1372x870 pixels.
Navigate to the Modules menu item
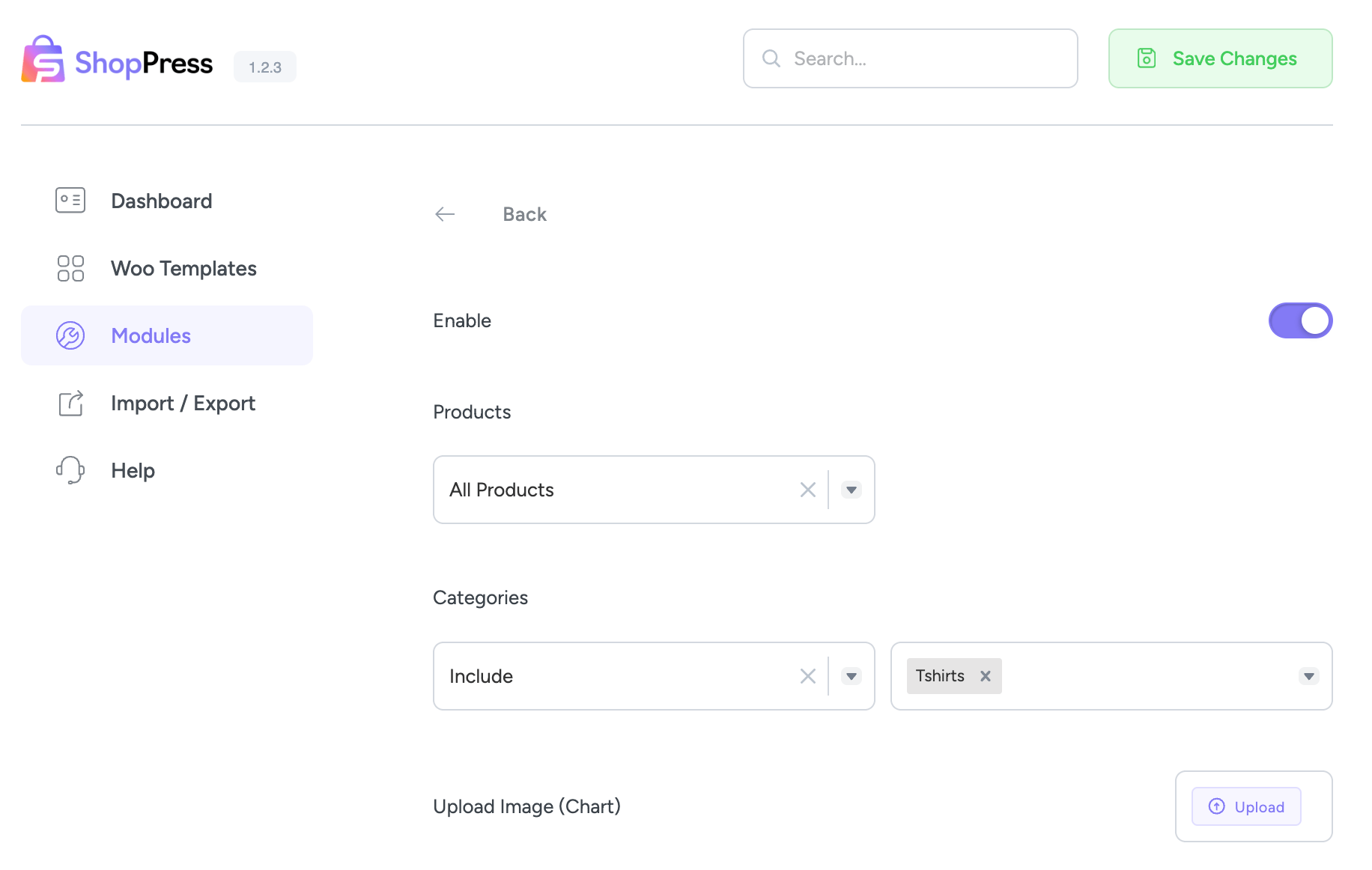pyautogui.click(x=151, y=335)
